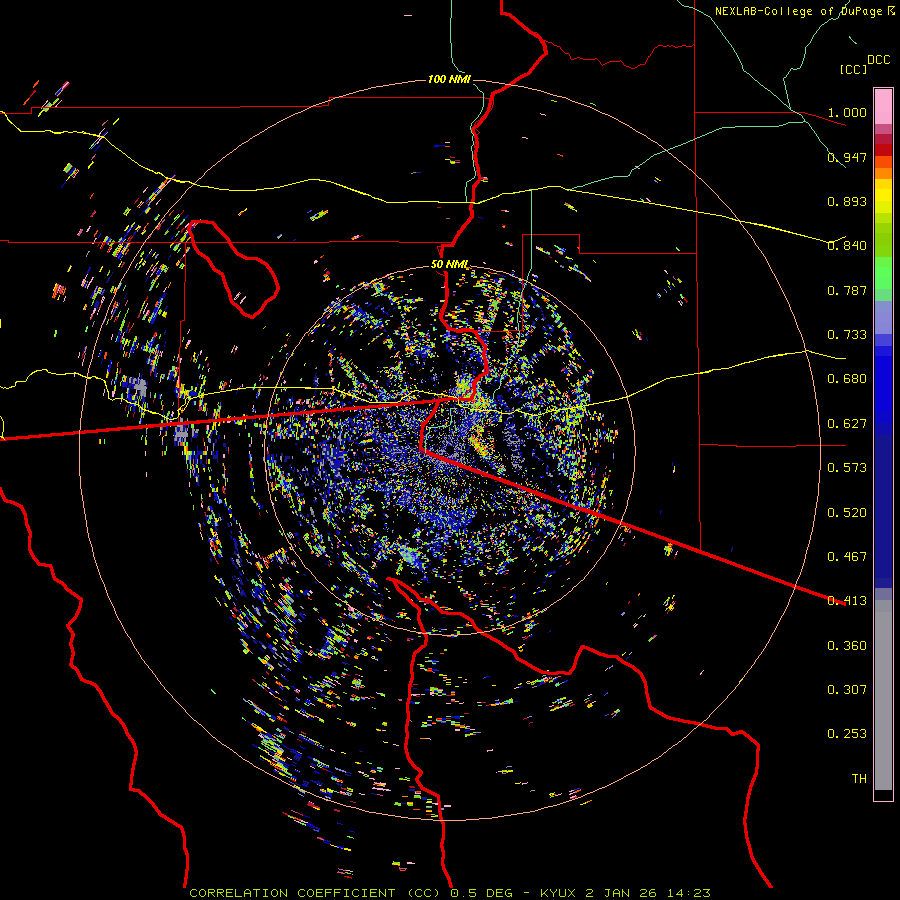This screenshot has width=900, height=900.
Task: Click the DCC label above the color scale
Action: [x=878, y=60]
